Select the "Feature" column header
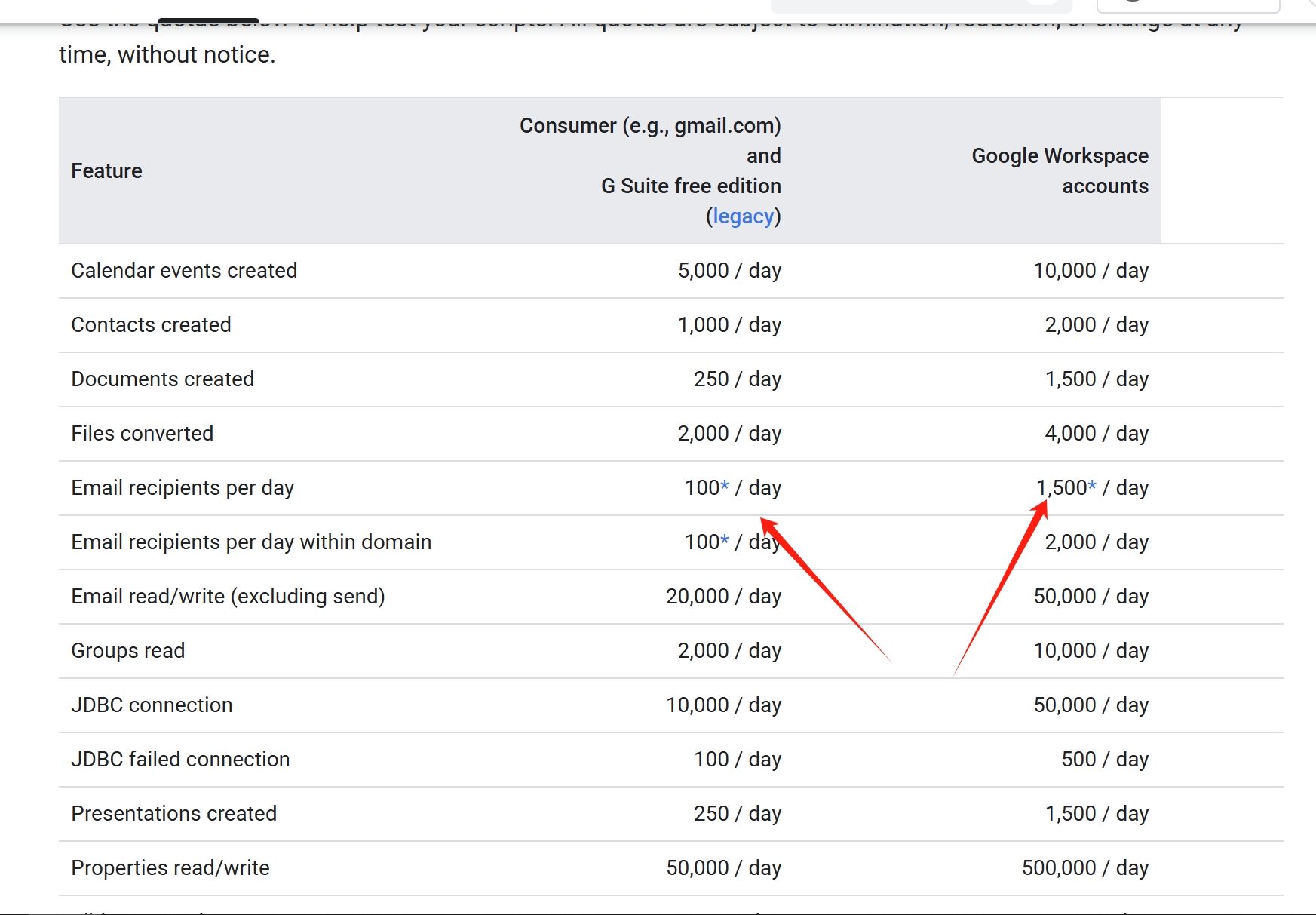This screenshot has width=1316, height=915. pos(106,171)
